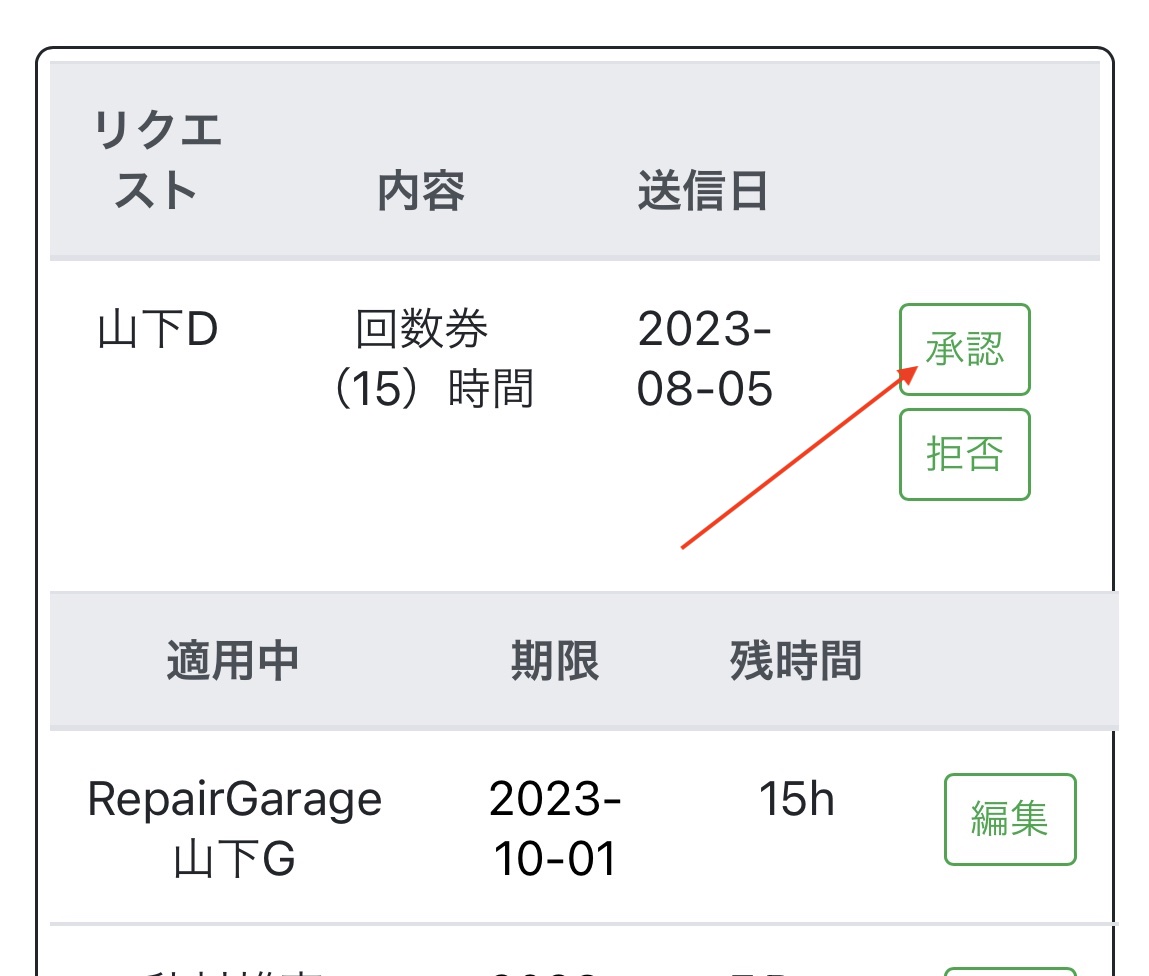Click the 残時間 column header
Viewport: 1149px width, 976px height.
tap(795, 660)
